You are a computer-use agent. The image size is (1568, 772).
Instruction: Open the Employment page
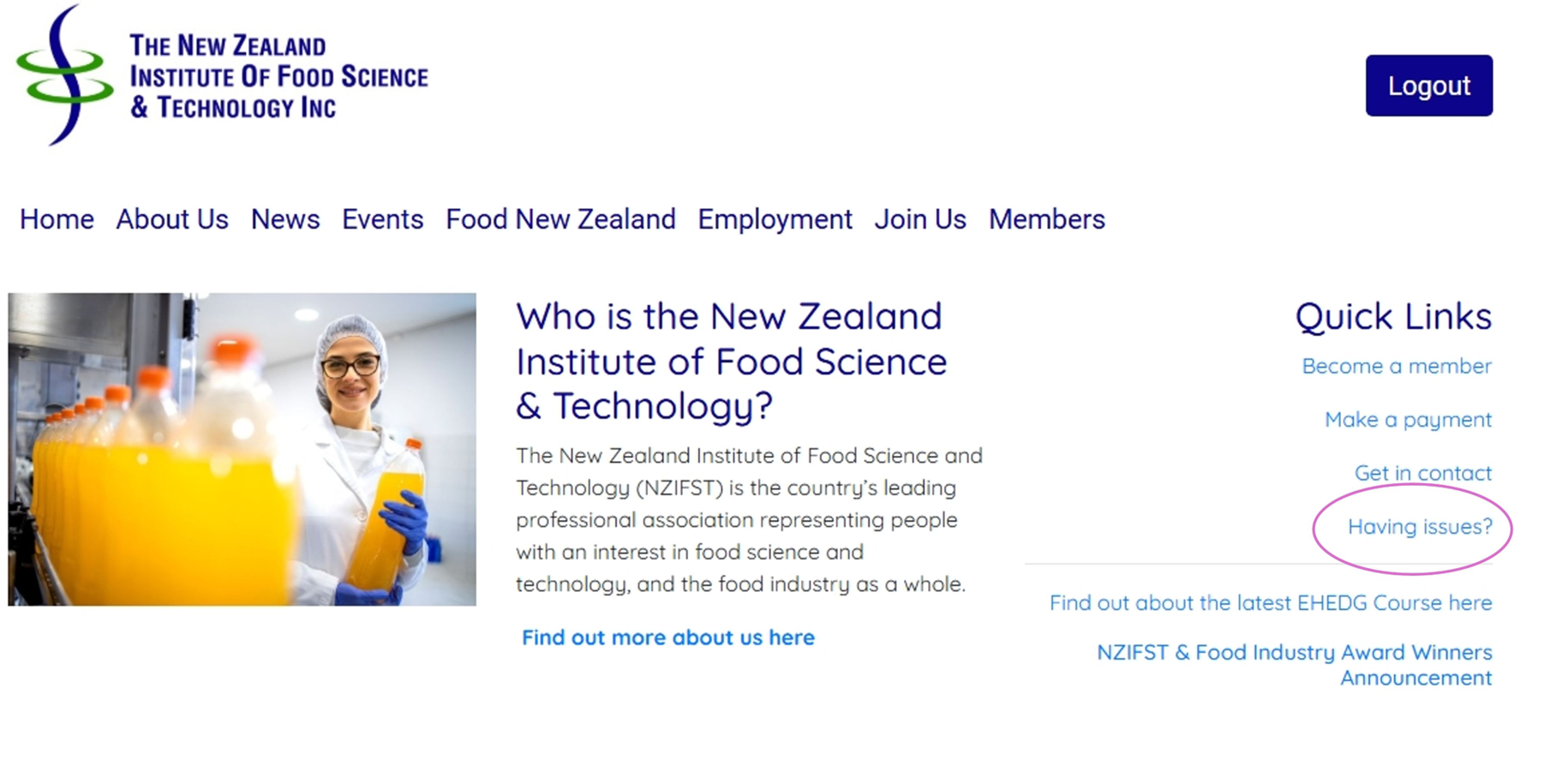coord(775,220)
